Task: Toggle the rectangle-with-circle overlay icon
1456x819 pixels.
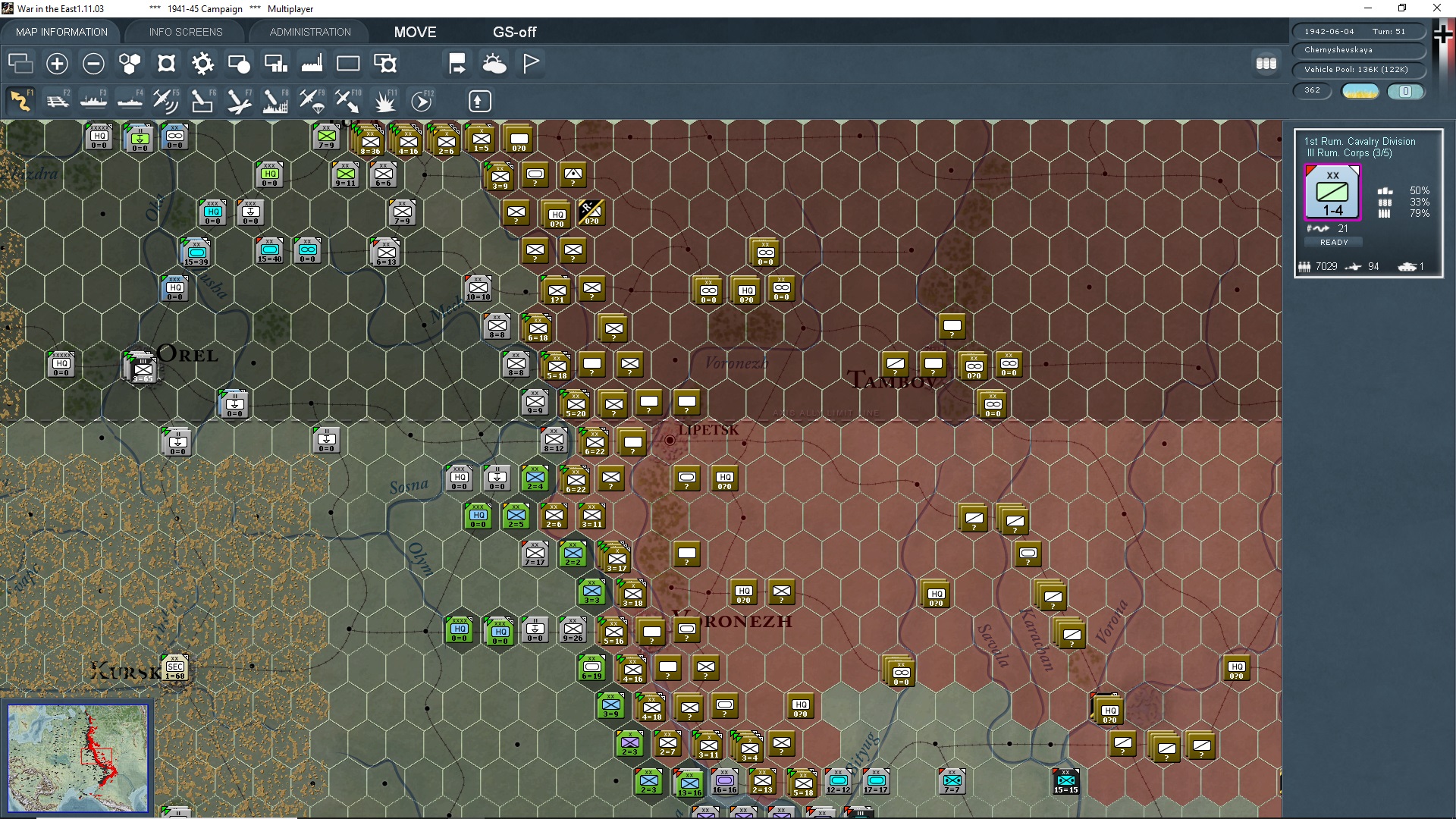Action: (x=239, y=64)
